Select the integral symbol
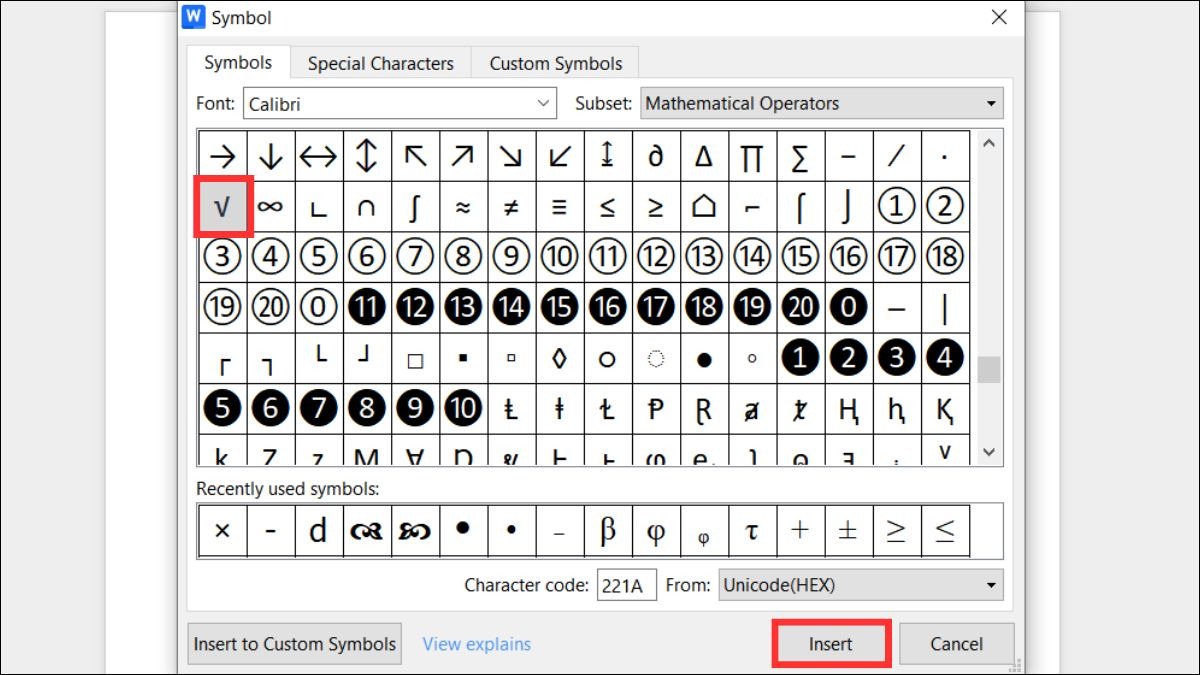The image size is (1200, 675). pyautogui.click(x=414, y=207)
